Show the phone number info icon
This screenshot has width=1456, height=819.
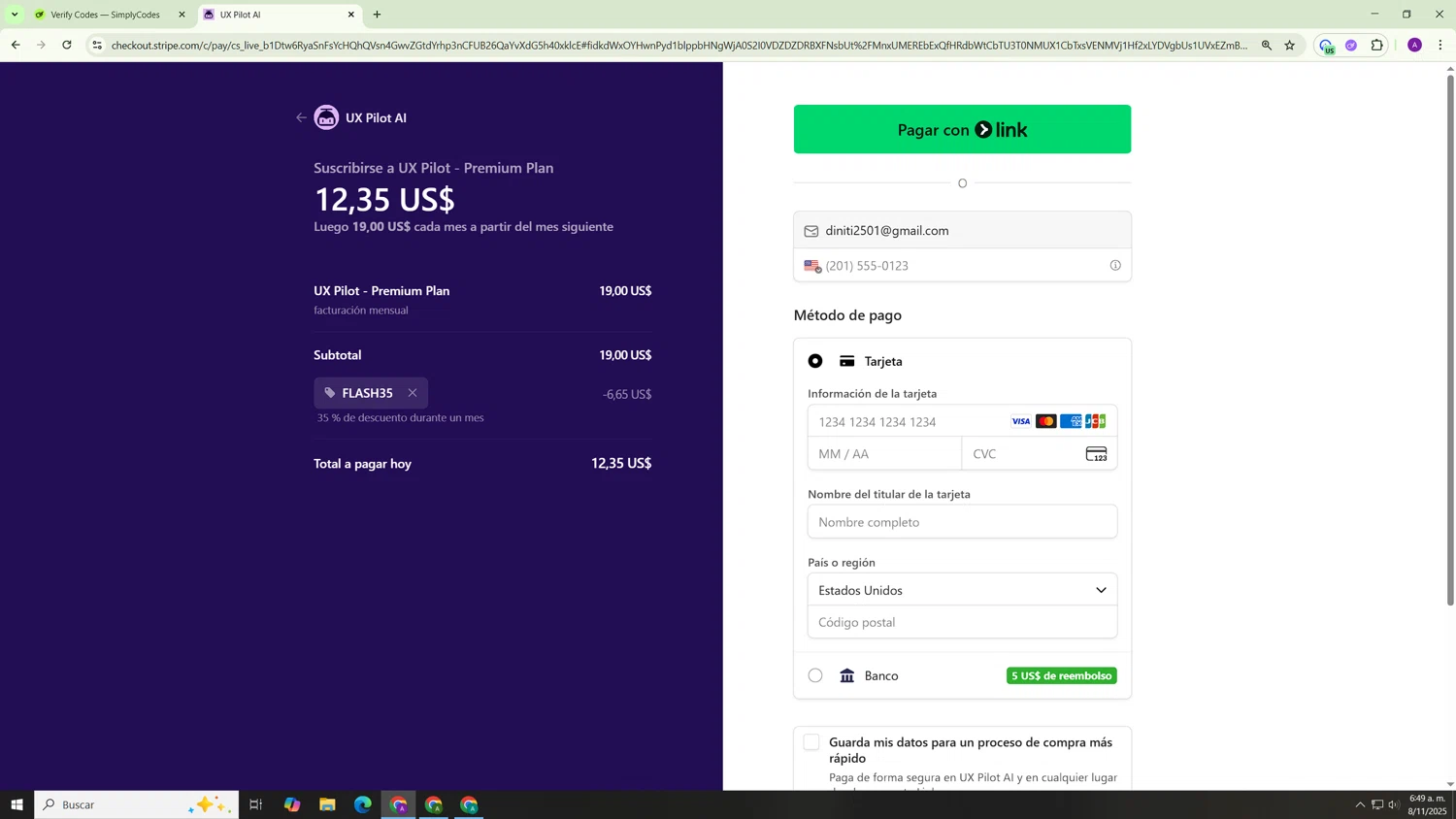[1115, 266]
